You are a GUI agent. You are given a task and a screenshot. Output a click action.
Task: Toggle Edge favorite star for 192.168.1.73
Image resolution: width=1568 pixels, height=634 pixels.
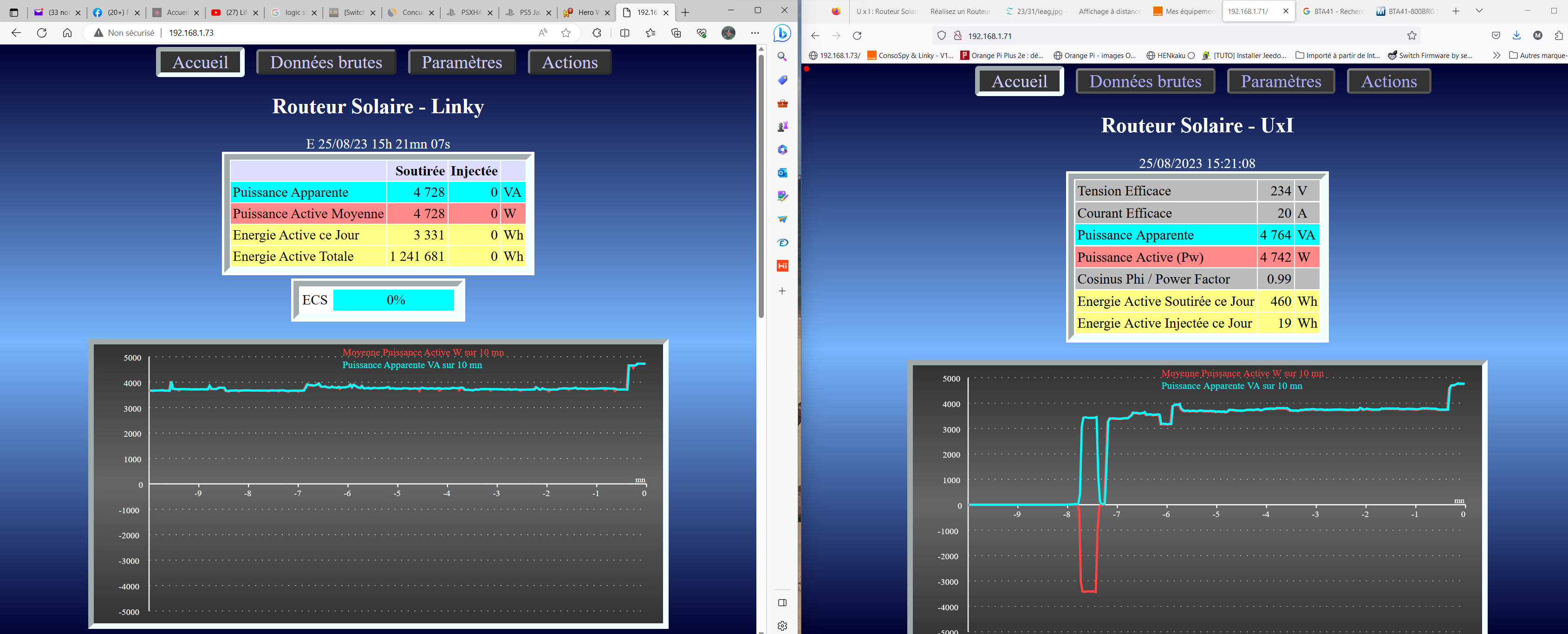click(x=566, y=33)
